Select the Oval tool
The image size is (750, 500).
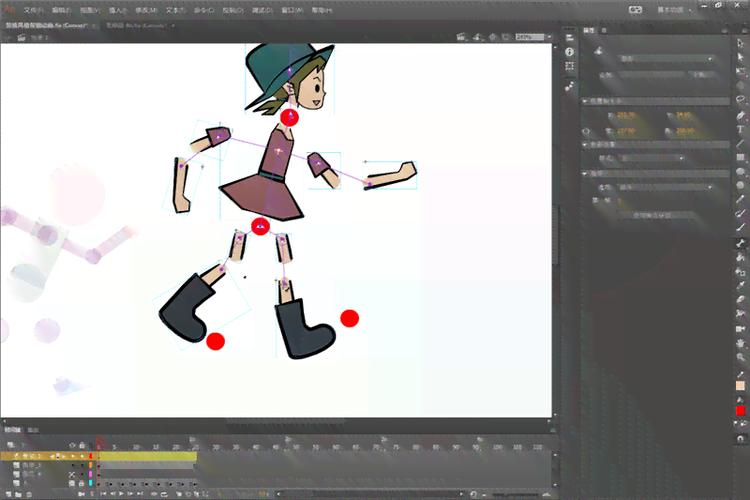(740, 171)
